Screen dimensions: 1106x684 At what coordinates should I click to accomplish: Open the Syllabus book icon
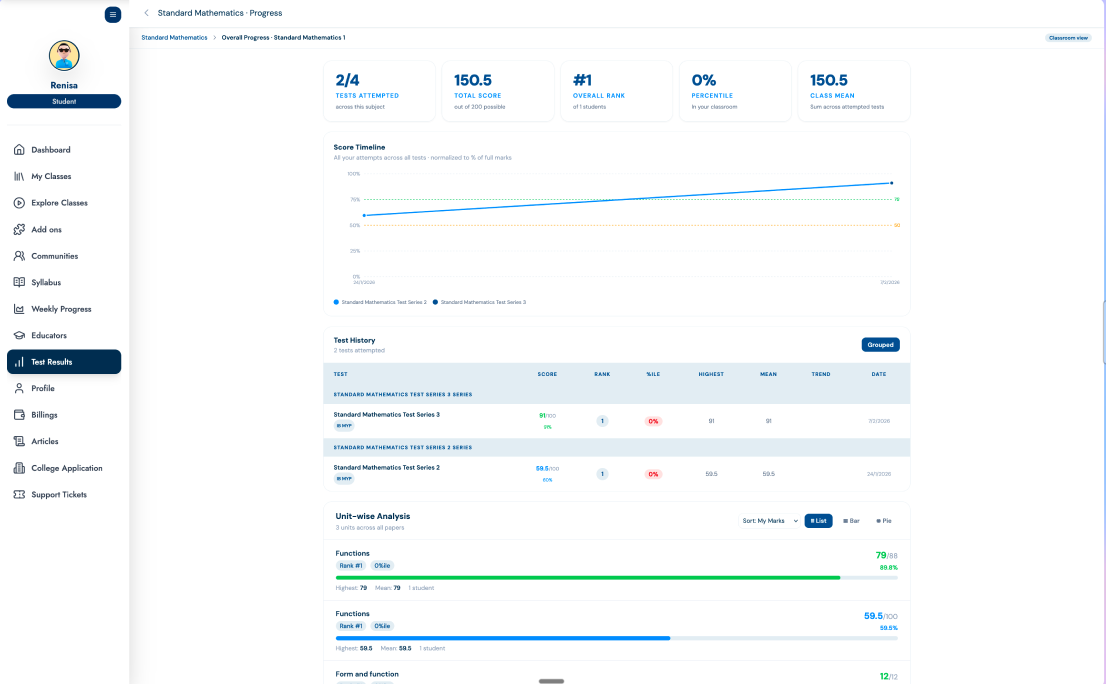pyautogui.click(x=19, y=282)
